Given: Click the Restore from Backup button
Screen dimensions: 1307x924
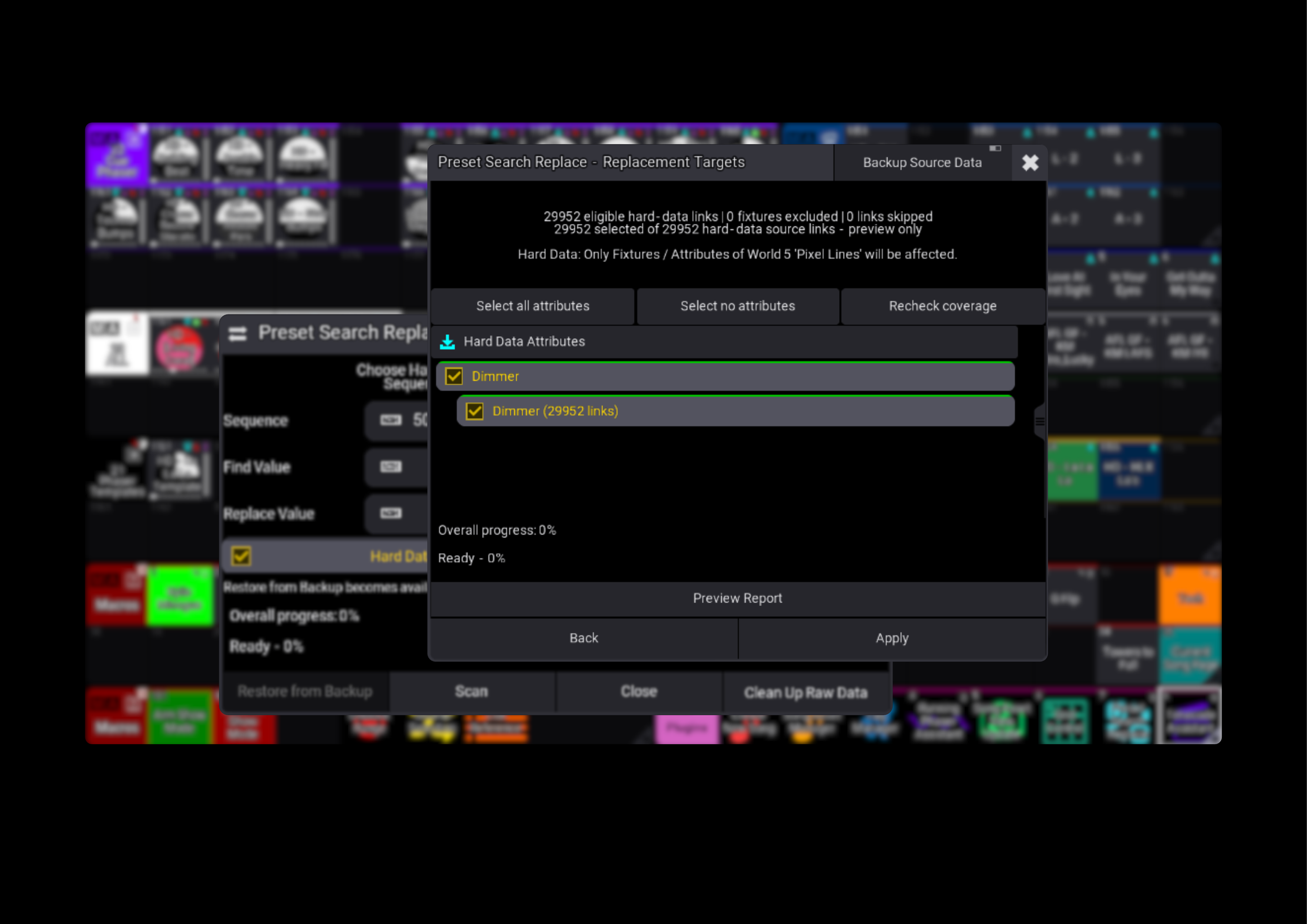Looking at the screenshot, I should coord(305,692).
